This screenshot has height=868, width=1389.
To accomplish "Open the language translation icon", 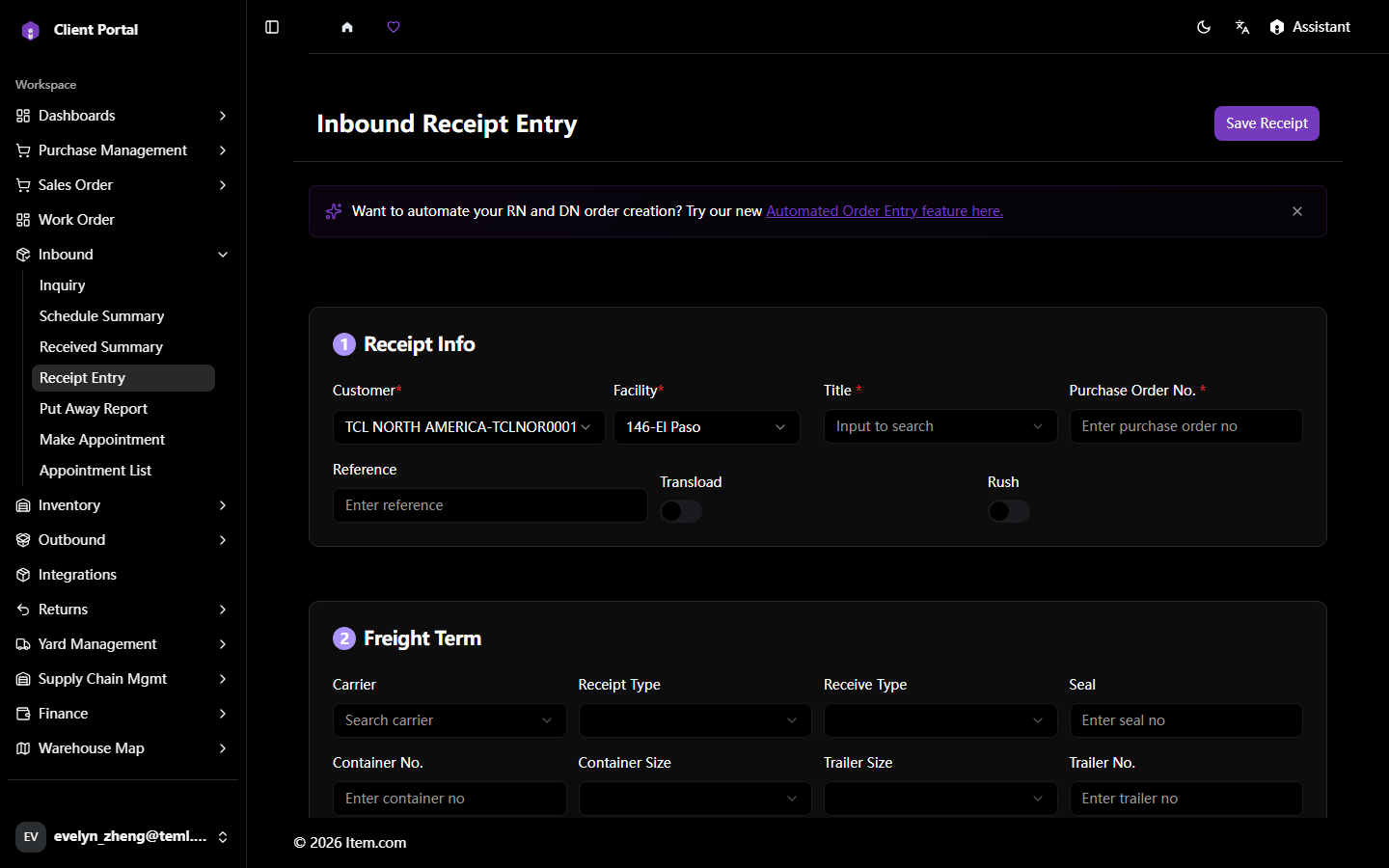I will tap(1242, 27).
